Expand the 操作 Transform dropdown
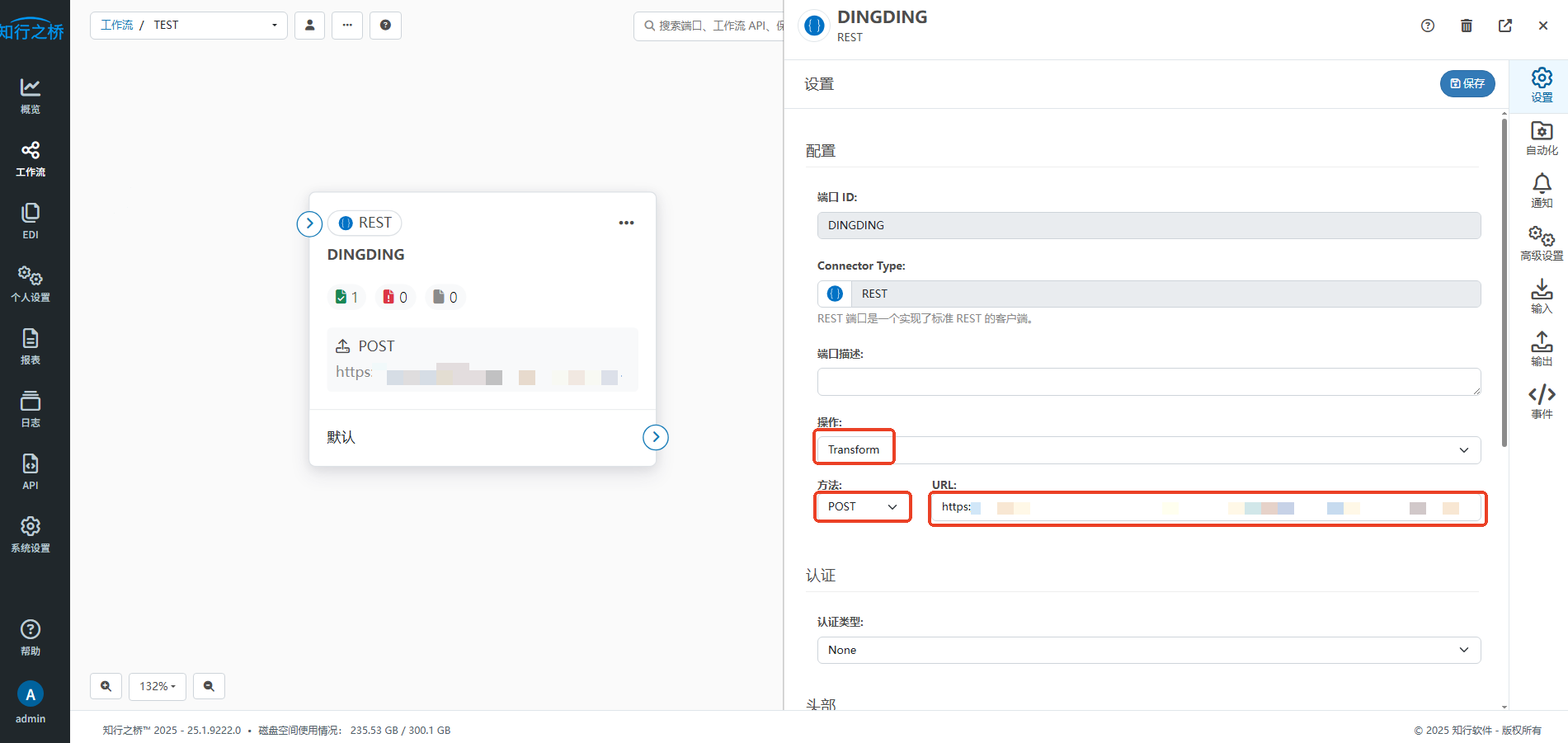The height and width of the screenshot is (743, 1568). (1148, 450)
